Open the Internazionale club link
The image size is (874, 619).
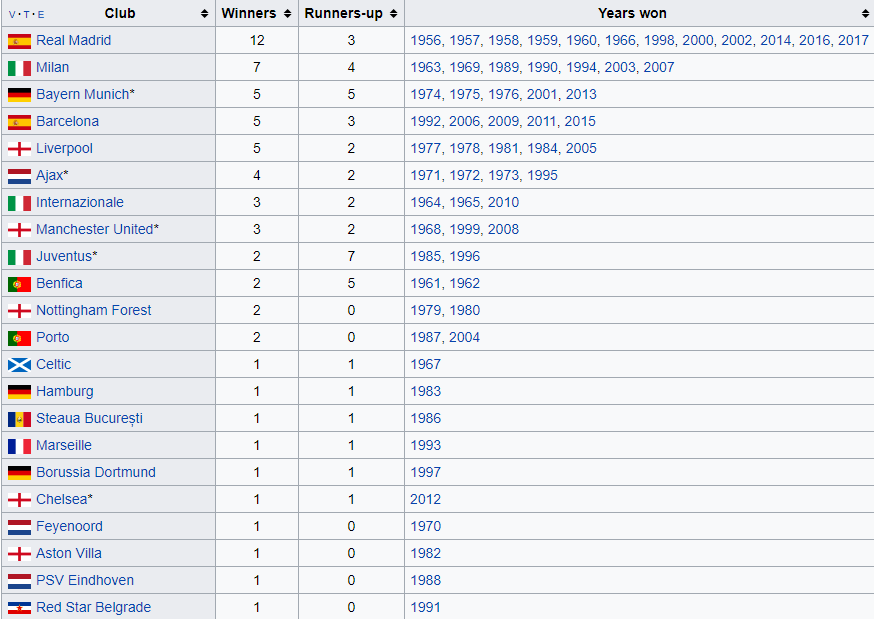pos(80,202)
